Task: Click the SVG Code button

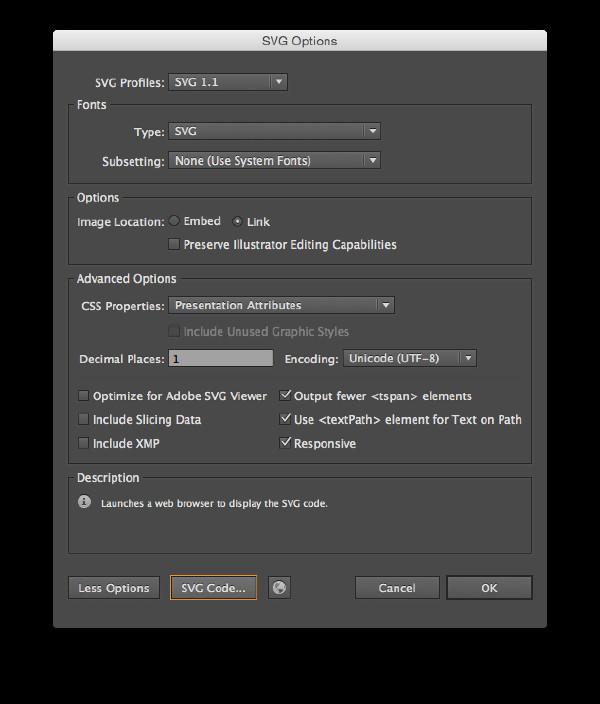Action: pyautogui.click(x=213, y=588)
